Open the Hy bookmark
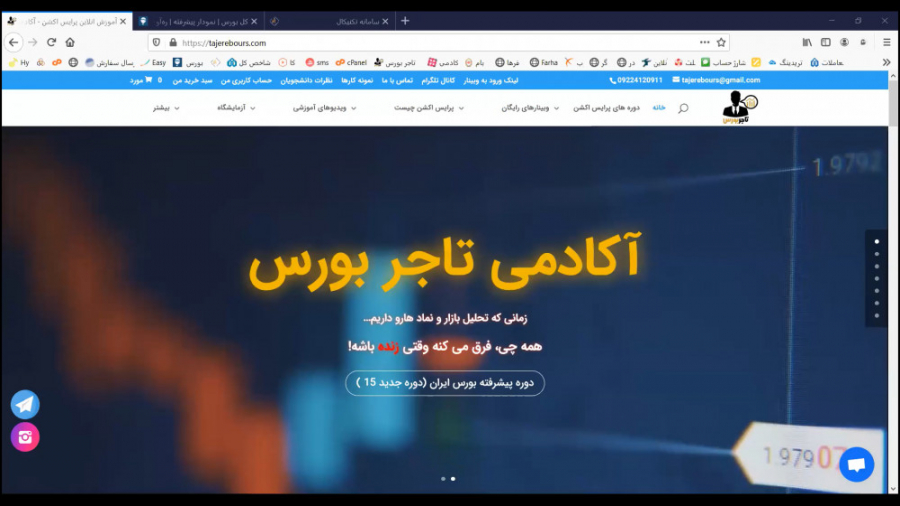 (19, 63)
